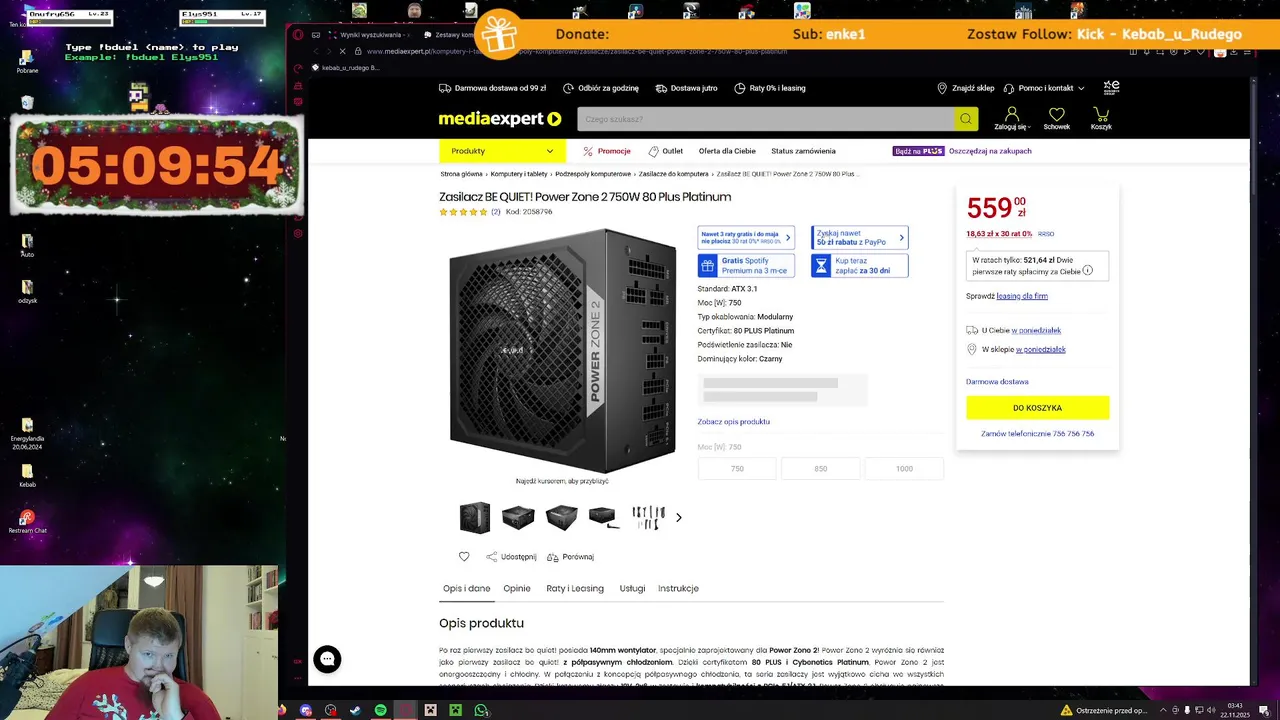Click Kup teraz zapłać za 30 dni
The image size is (1280, 720).
pyautogui.click(x=859, y=266)
